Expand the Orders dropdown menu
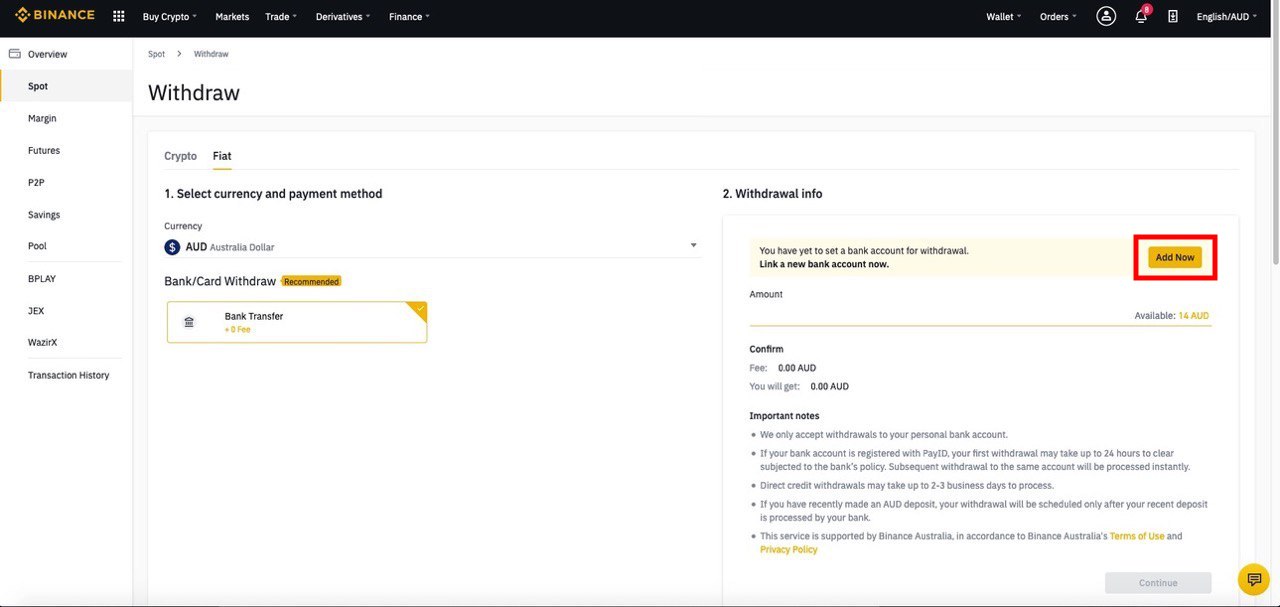 point(1058,17)
